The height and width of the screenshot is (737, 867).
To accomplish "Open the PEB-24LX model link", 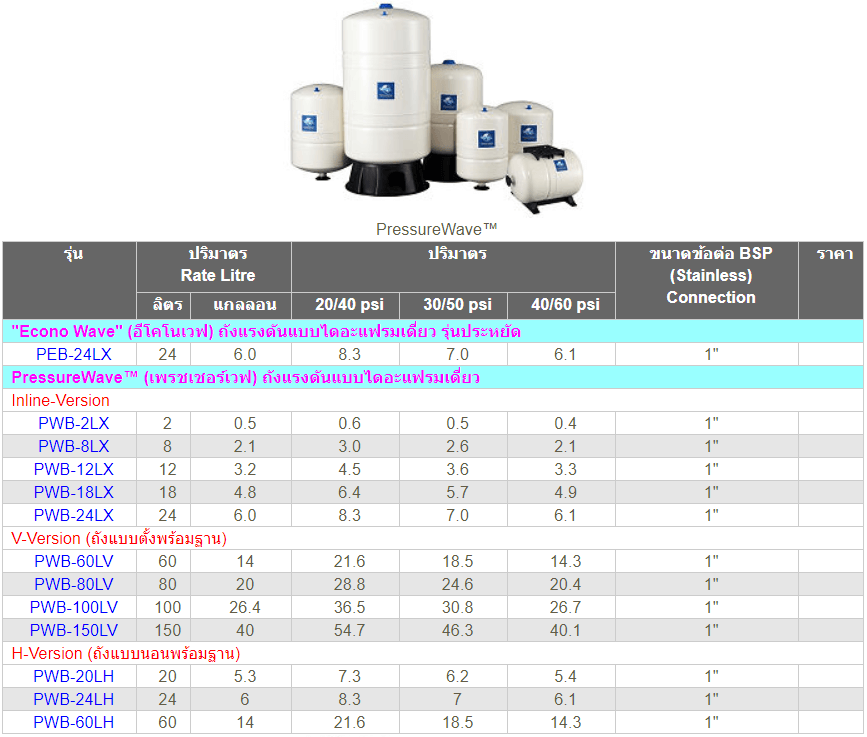I will point(73,354).
